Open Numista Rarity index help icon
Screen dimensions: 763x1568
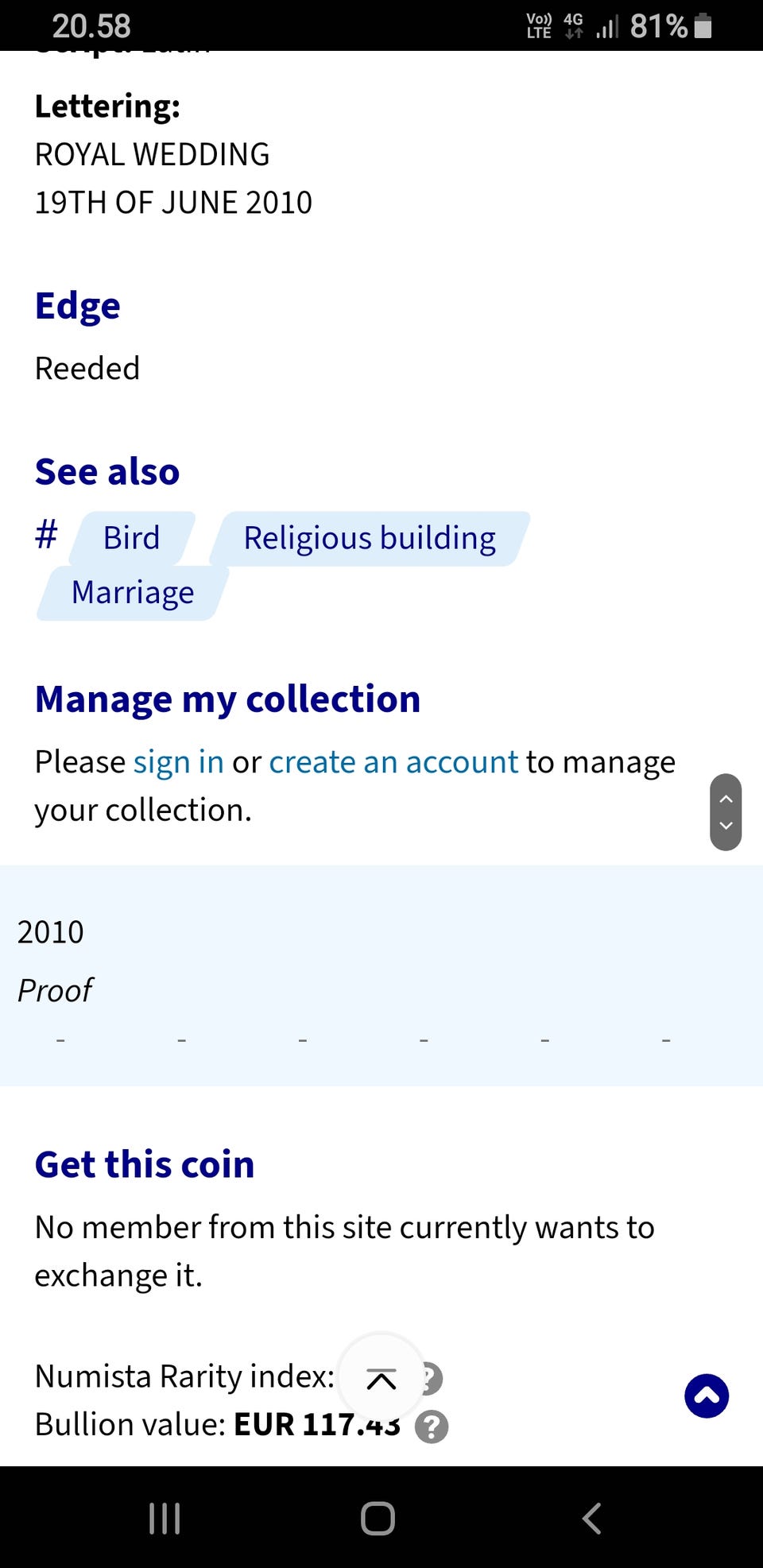tap(432, 1379)
